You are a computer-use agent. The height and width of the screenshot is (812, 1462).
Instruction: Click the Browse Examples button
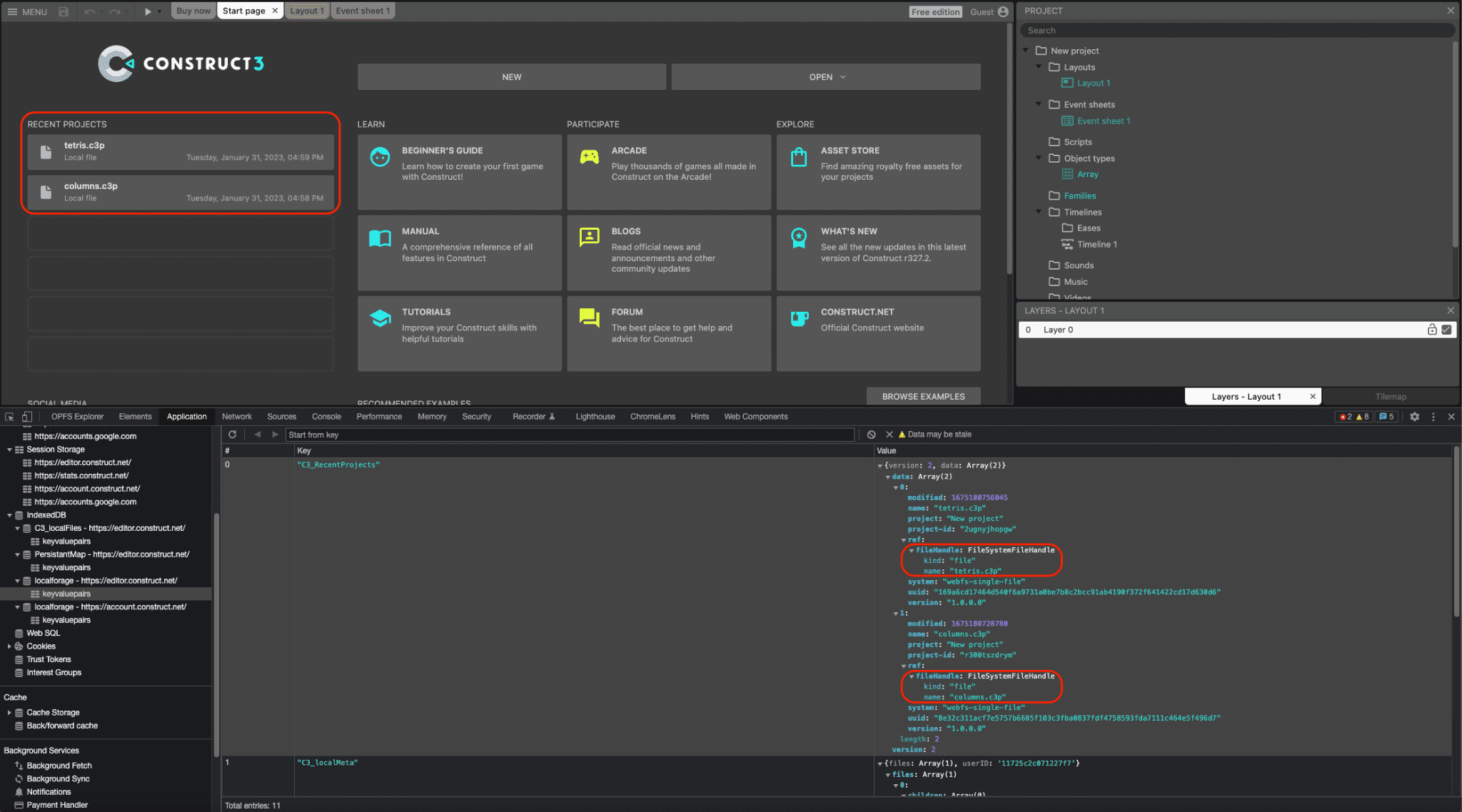(923, 394)
